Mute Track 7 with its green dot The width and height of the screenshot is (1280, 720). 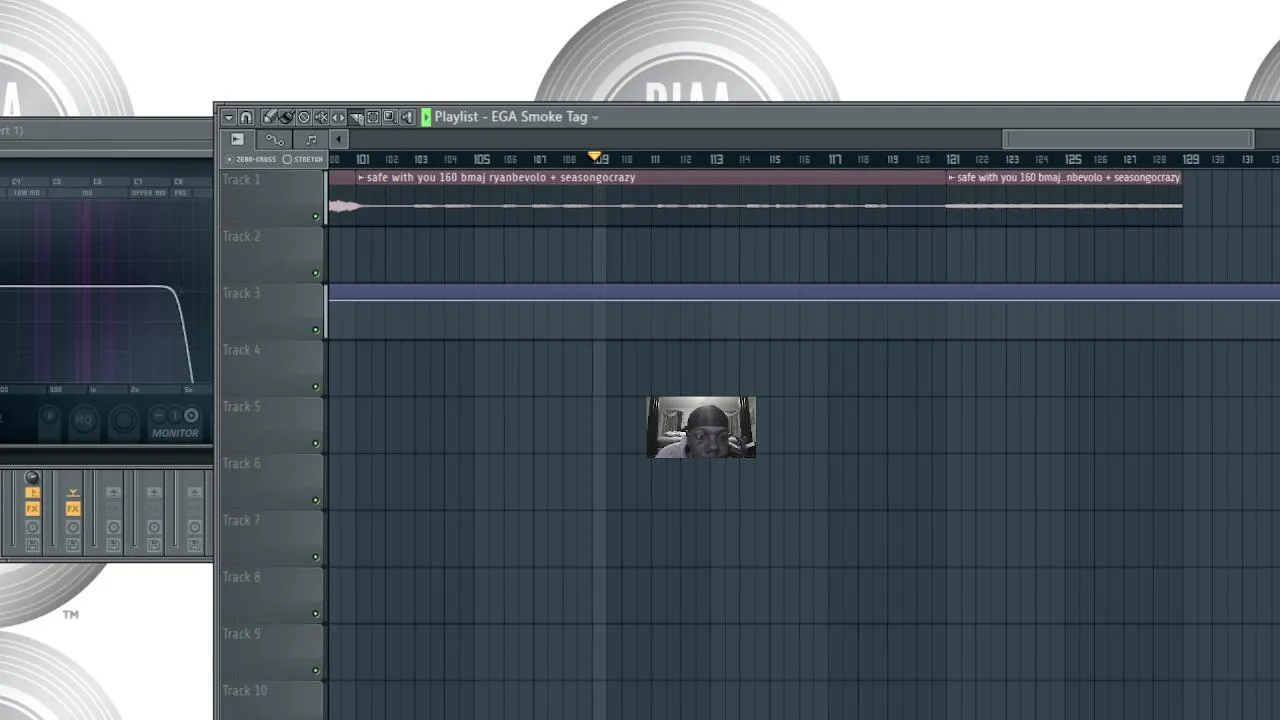316,557
